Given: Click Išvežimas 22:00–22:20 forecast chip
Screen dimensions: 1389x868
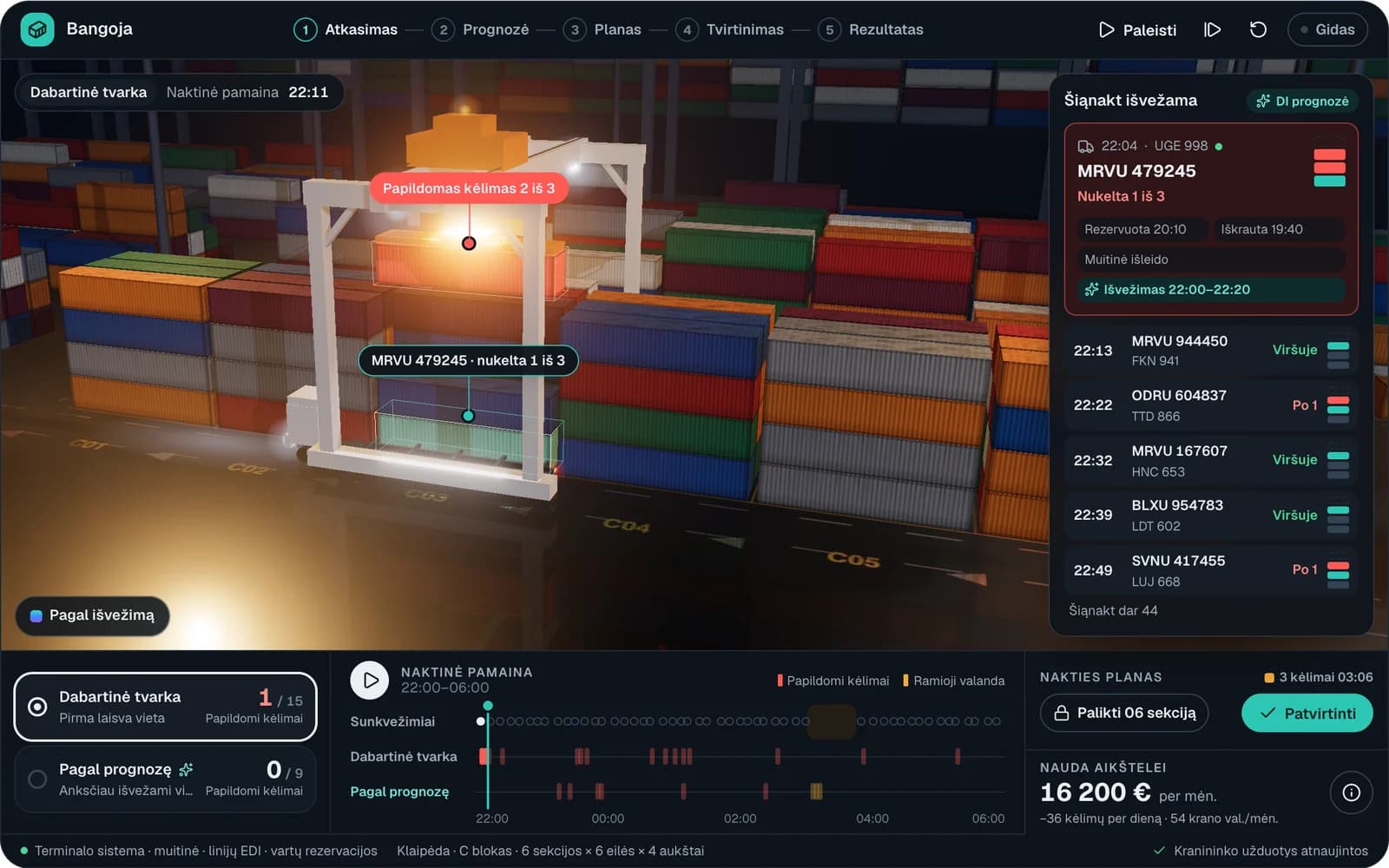Looking at the screenshot, I should (x=1211, y=289).
